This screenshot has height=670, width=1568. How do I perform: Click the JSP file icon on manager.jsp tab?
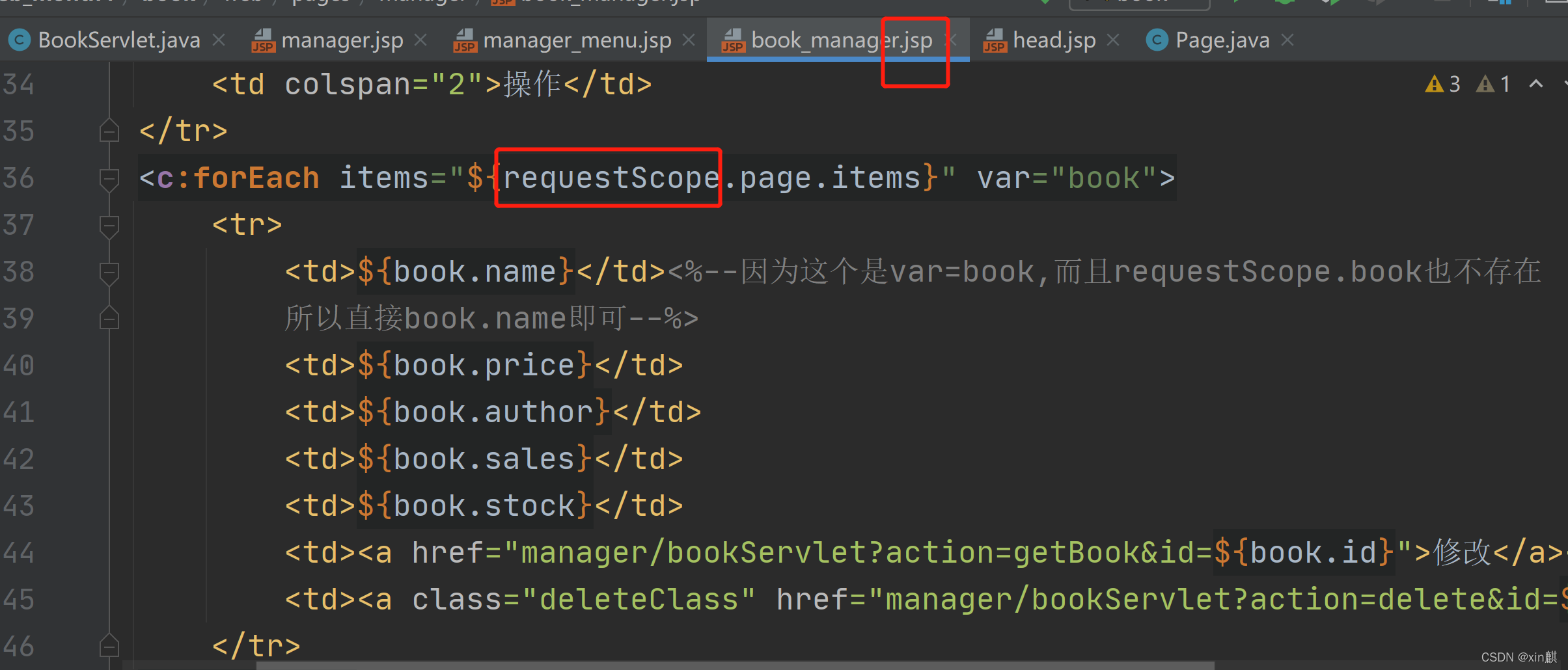[x=263, y=40]
